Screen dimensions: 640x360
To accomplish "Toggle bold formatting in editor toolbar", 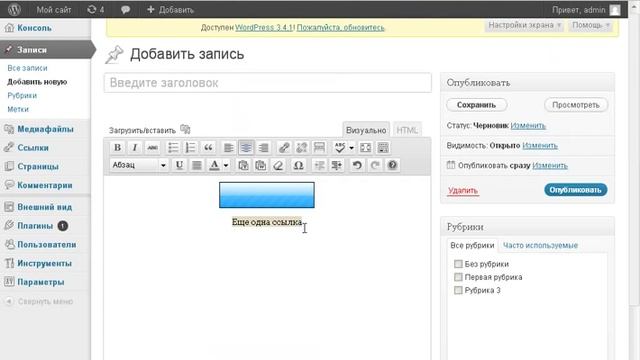I will point(118,147).
